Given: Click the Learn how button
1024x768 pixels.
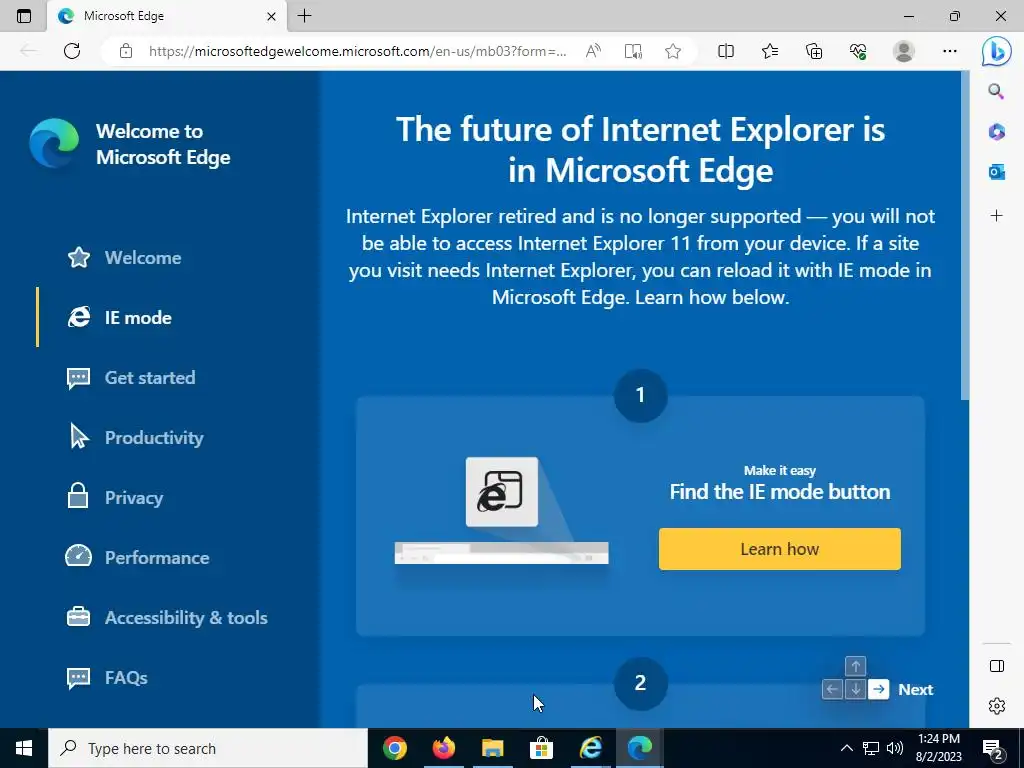Looking at the screenshot, I should coord(780,549).
